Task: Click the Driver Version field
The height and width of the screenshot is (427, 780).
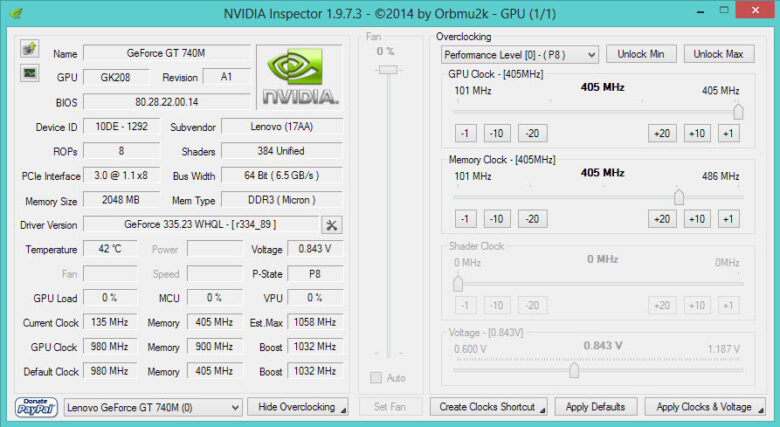Action: tap(200, 224)
